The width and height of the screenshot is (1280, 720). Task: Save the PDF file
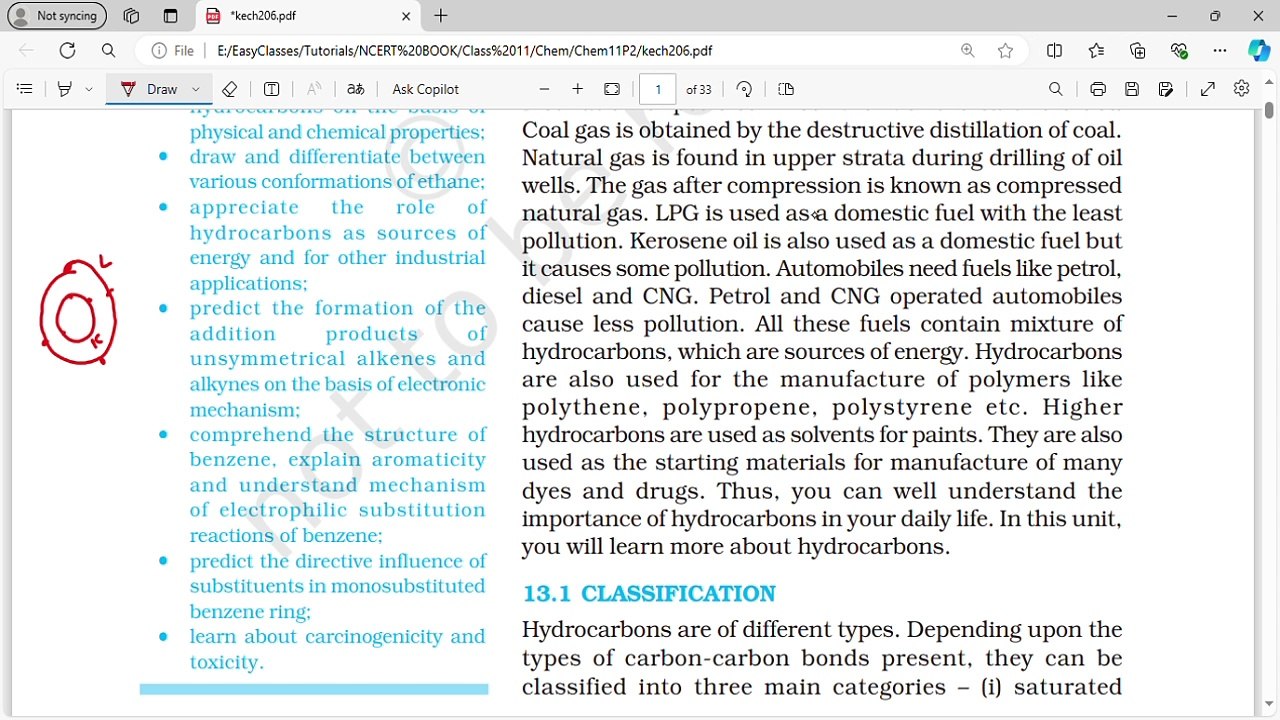click(x=1132, y=89)
